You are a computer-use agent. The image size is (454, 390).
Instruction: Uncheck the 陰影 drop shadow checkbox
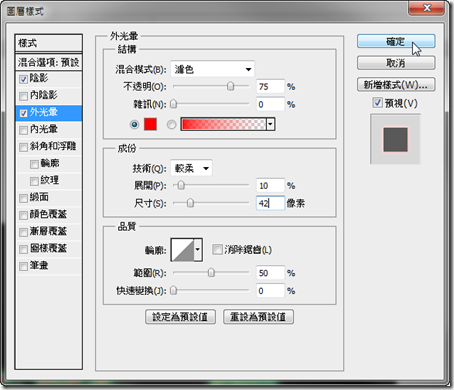[23, 79]
